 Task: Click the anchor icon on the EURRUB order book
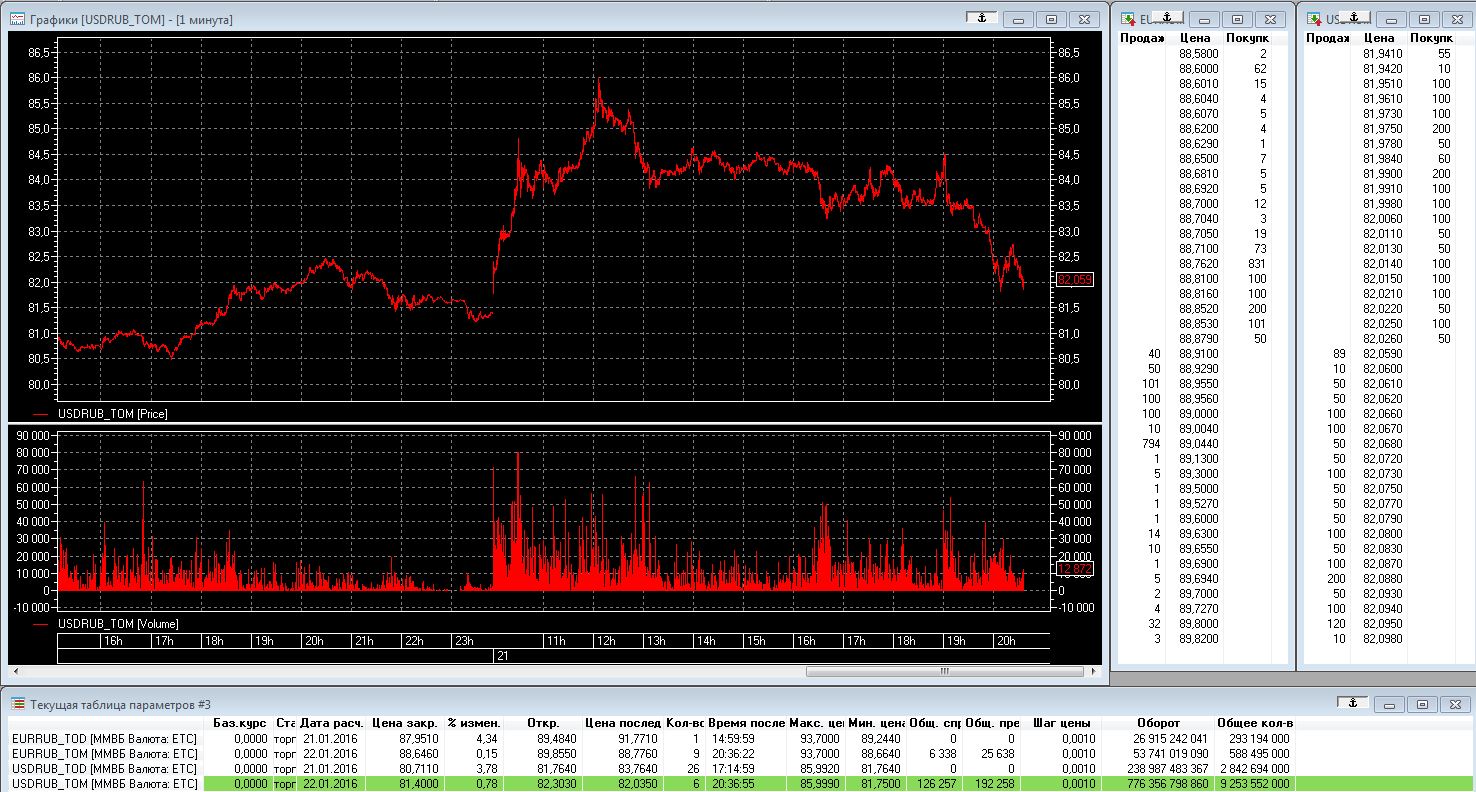point(1167,18)
